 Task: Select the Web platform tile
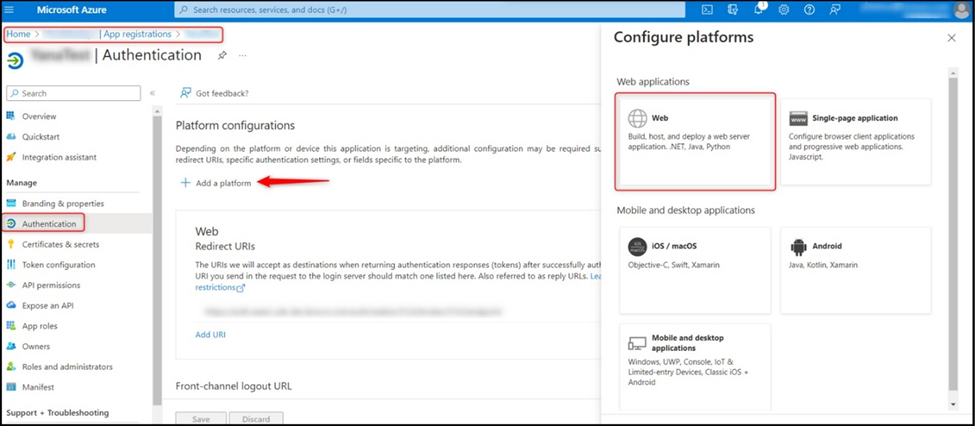coord(696,141)
